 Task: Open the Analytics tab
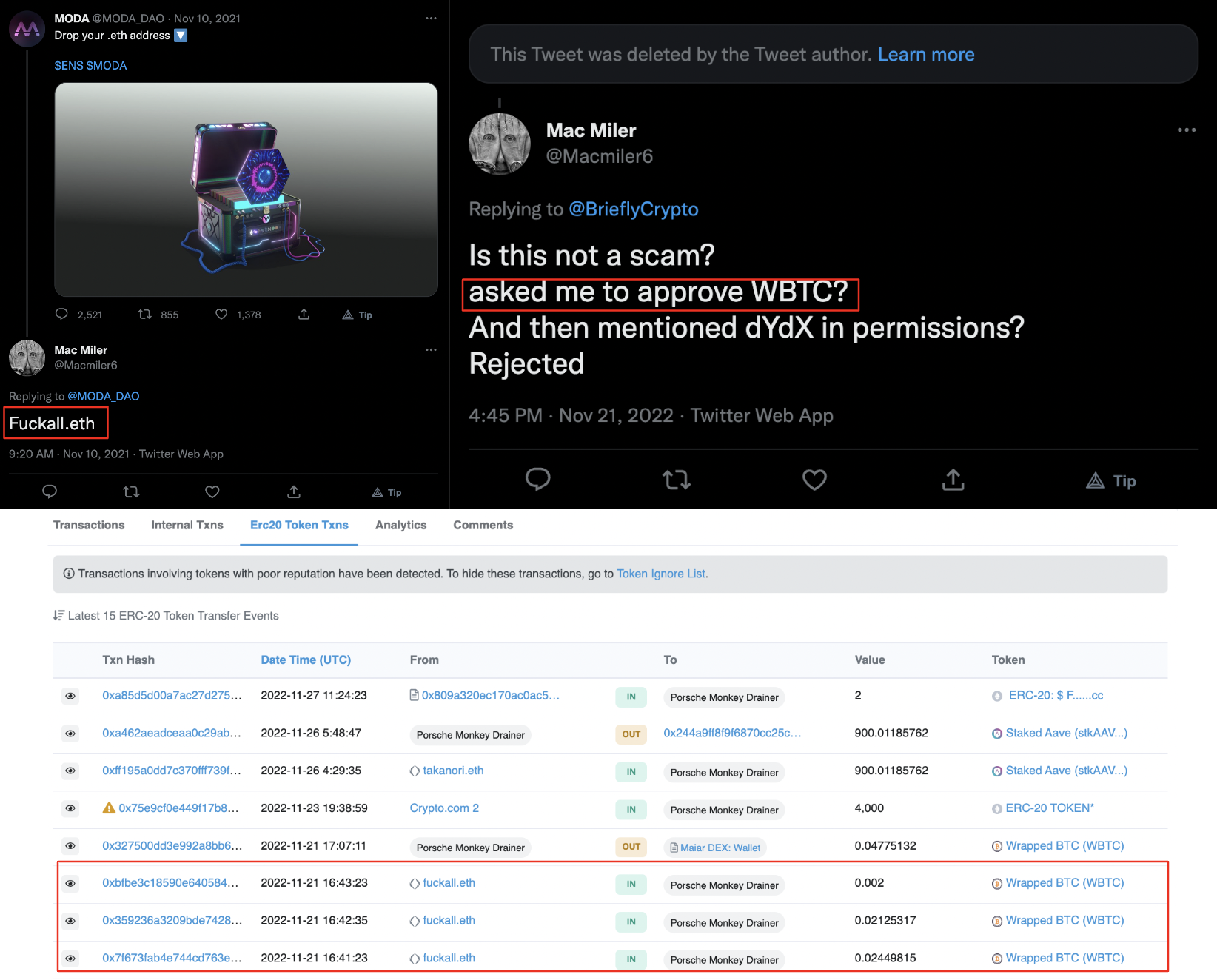coord(401,525)
